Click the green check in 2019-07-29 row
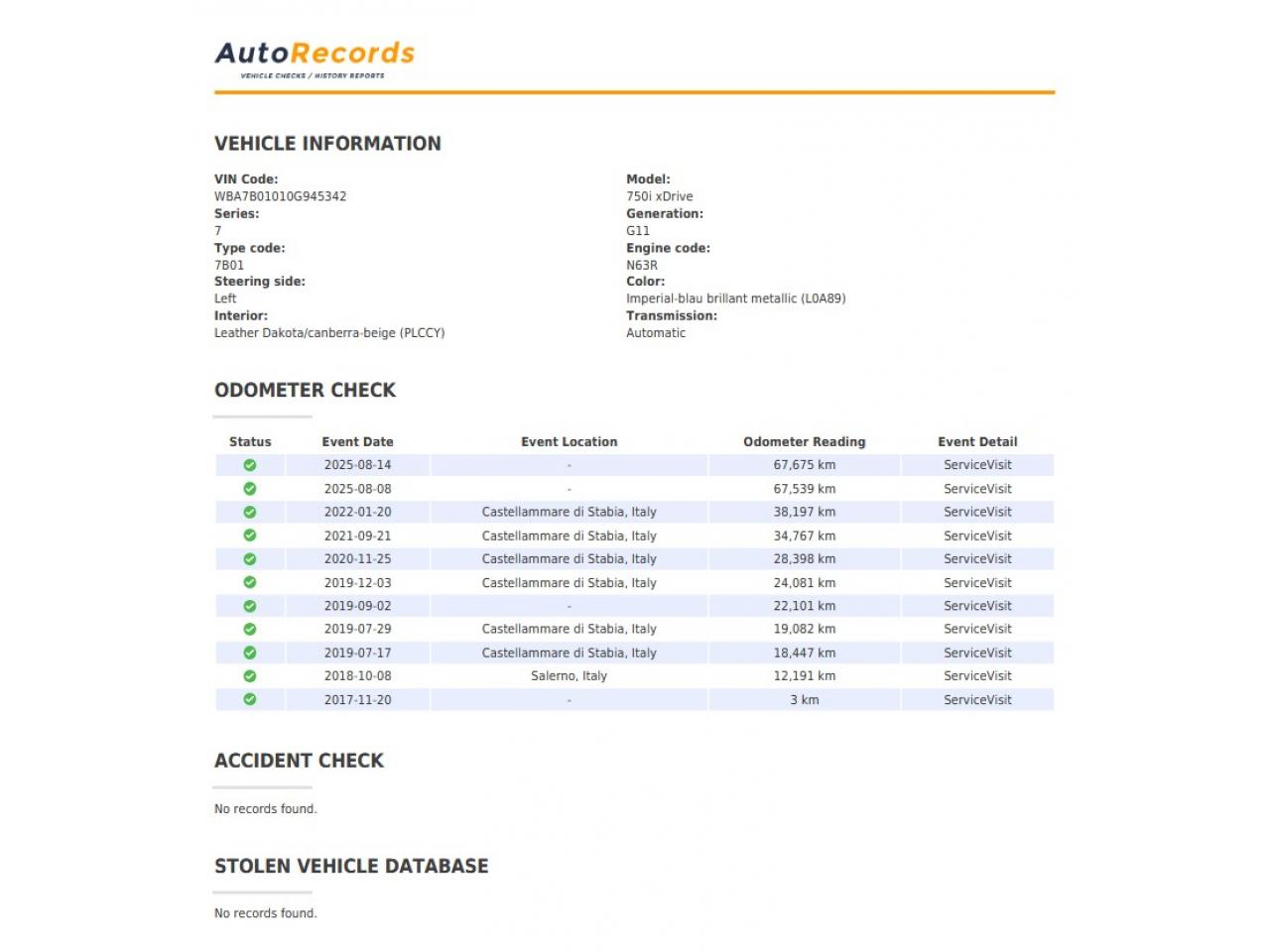1270x952 pixels. 250,630
